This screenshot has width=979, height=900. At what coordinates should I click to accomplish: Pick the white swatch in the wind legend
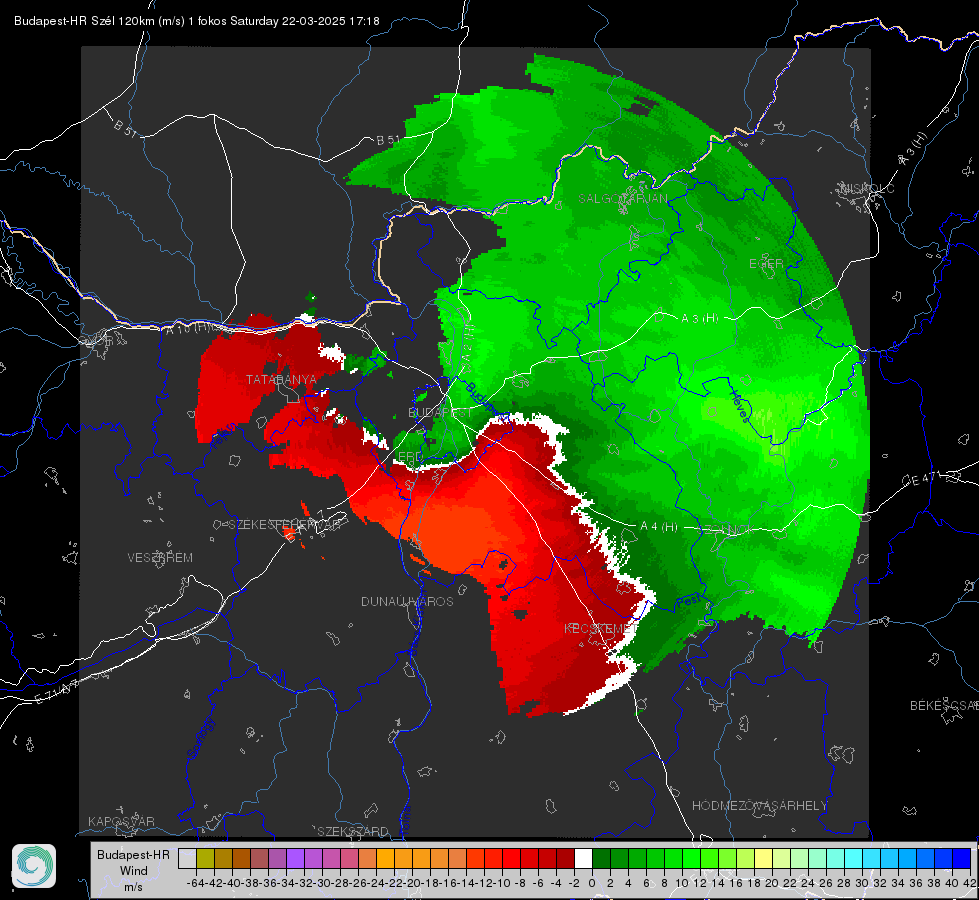point(583,858)
